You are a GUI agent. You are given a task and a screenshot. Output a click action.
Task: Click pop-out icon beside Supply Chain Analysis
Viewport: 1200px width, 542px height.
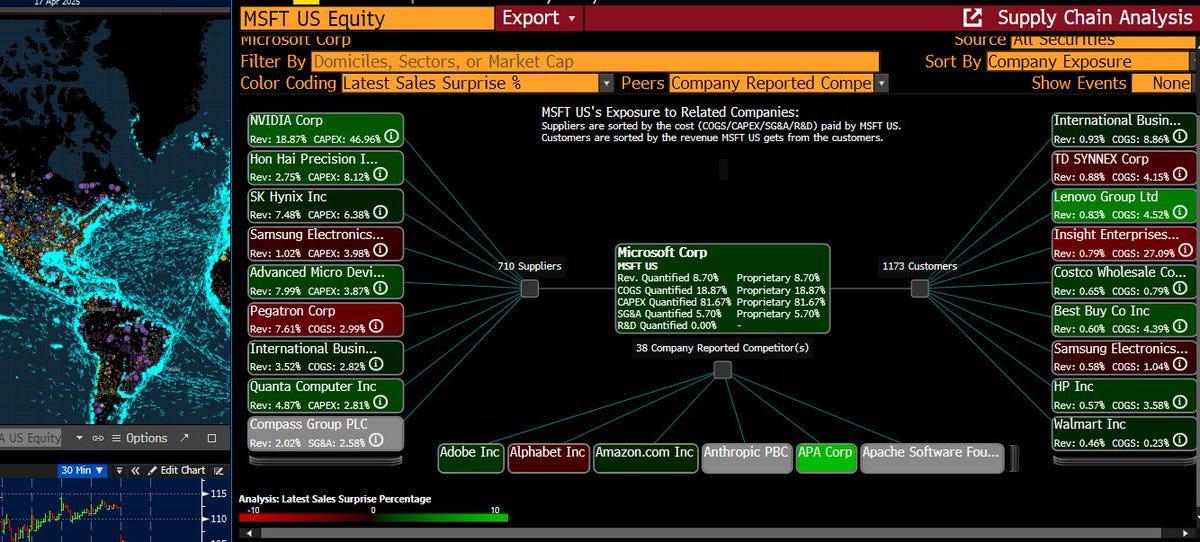972,17
